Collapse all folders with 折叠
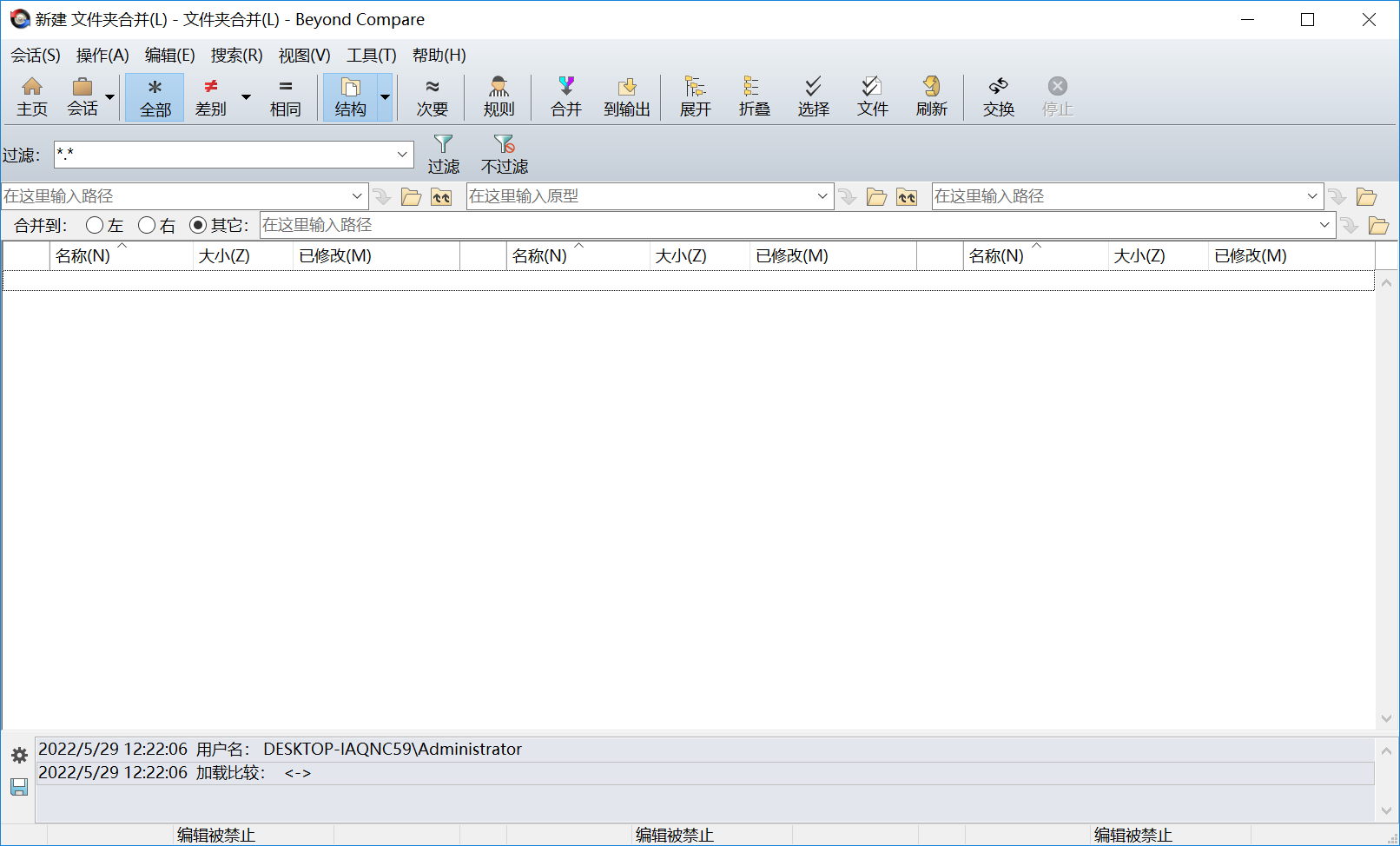This screenshot has width=1400, height=846. point(754,96)
